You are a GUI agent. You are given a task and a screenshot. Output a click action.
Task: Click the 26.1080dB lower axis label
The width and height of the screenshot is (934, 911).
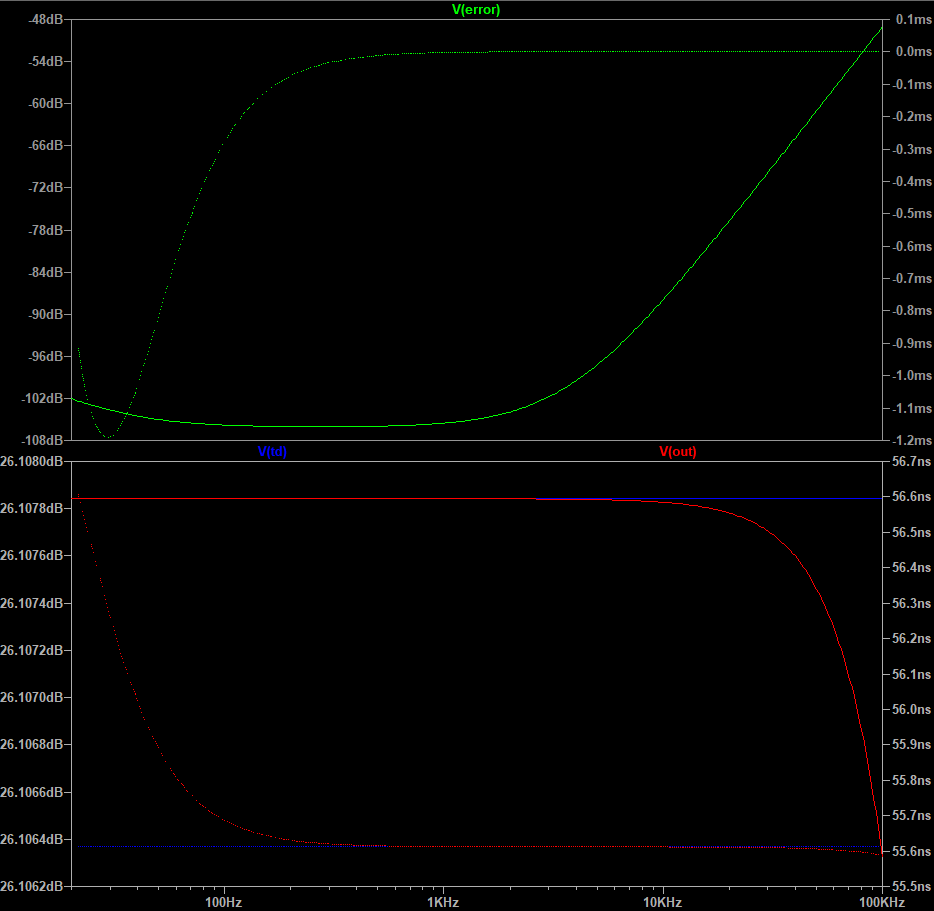pos(32,461)
